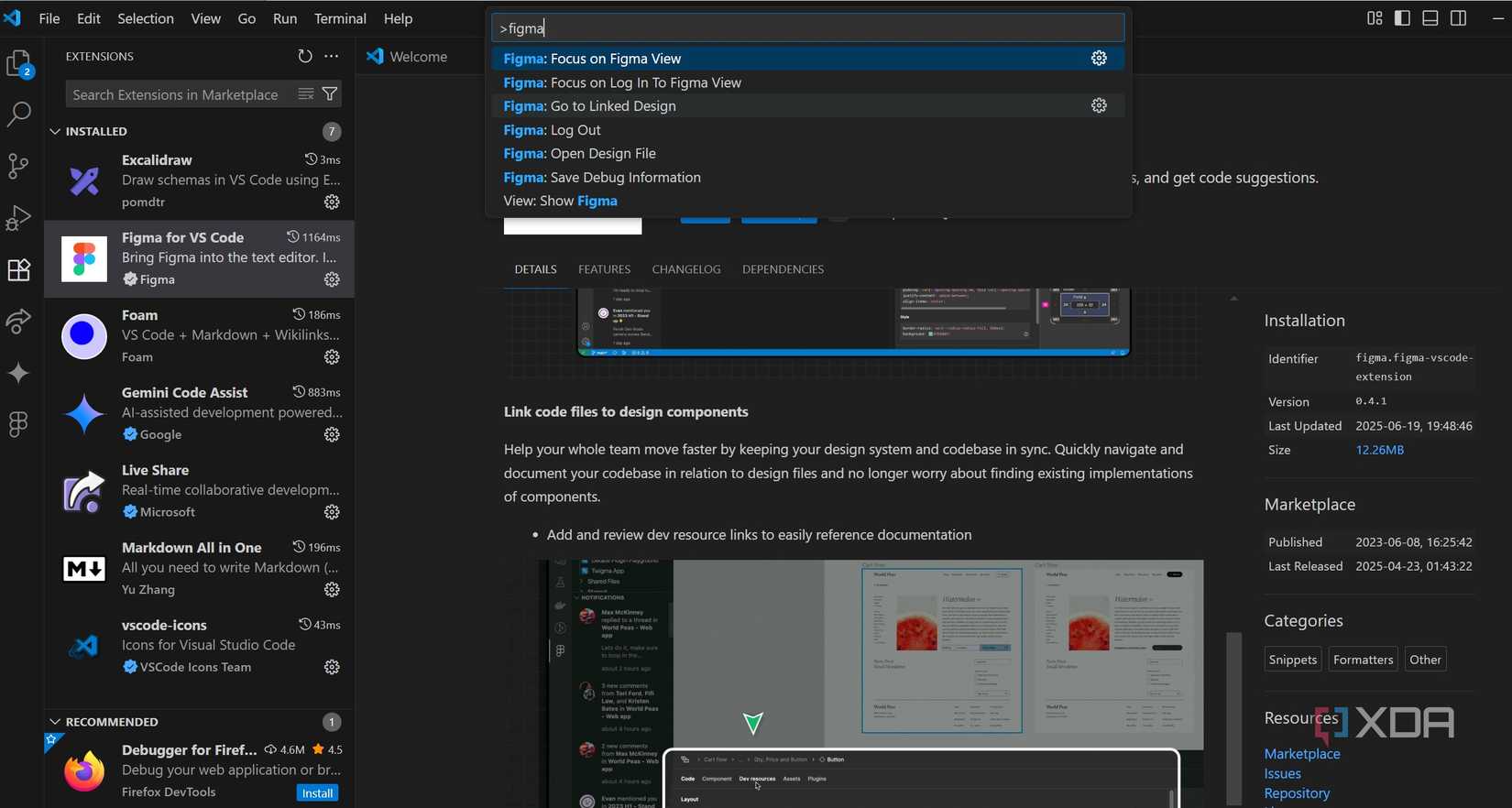Switch to the DETAILS tab
This screenshot has height=808, width=1512.
pyautogui.click(x=536, y=269)
